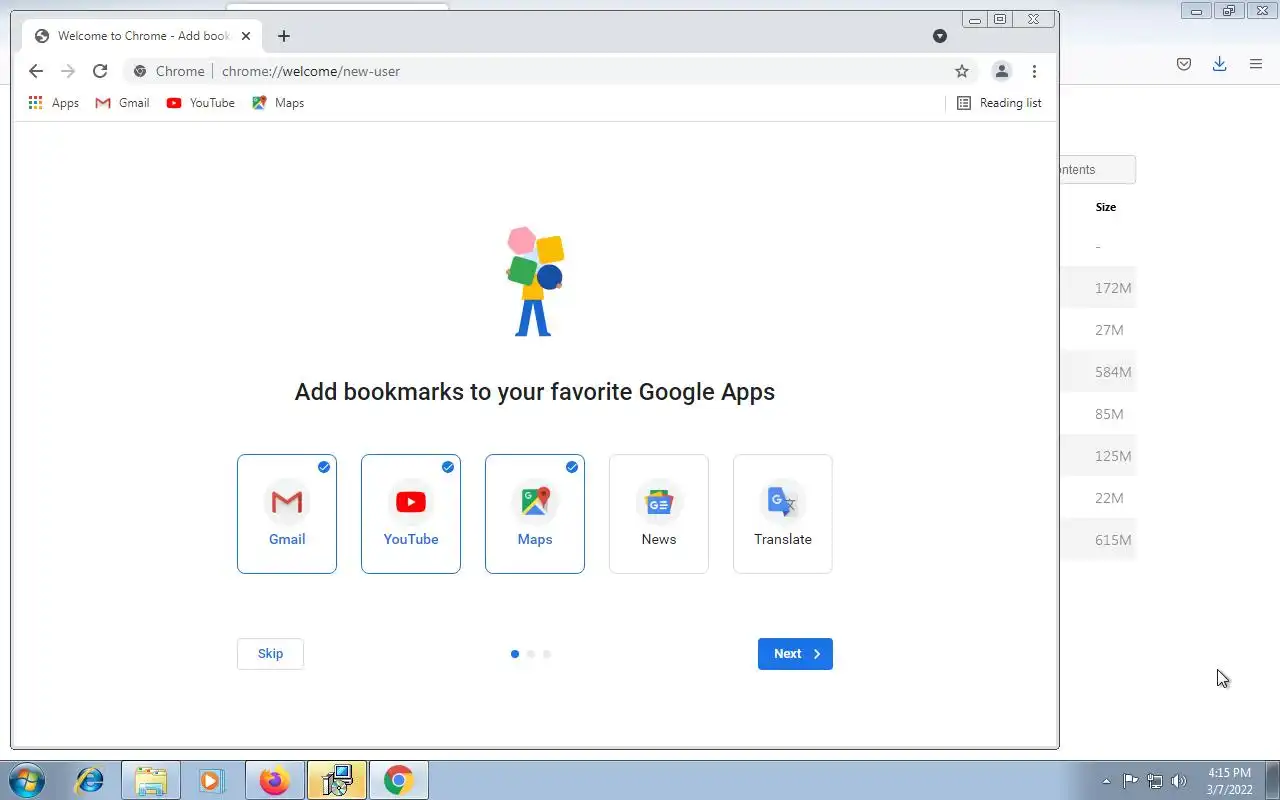Click the 27M size cell in Firefox
This screenshot has width=1280, height=800.
pyautogui.click(x=1109, y=330)
